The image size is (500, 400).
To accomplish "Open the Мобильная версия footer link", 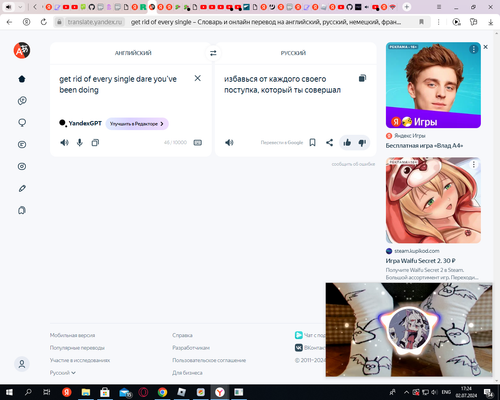I will tap(72, 335).
